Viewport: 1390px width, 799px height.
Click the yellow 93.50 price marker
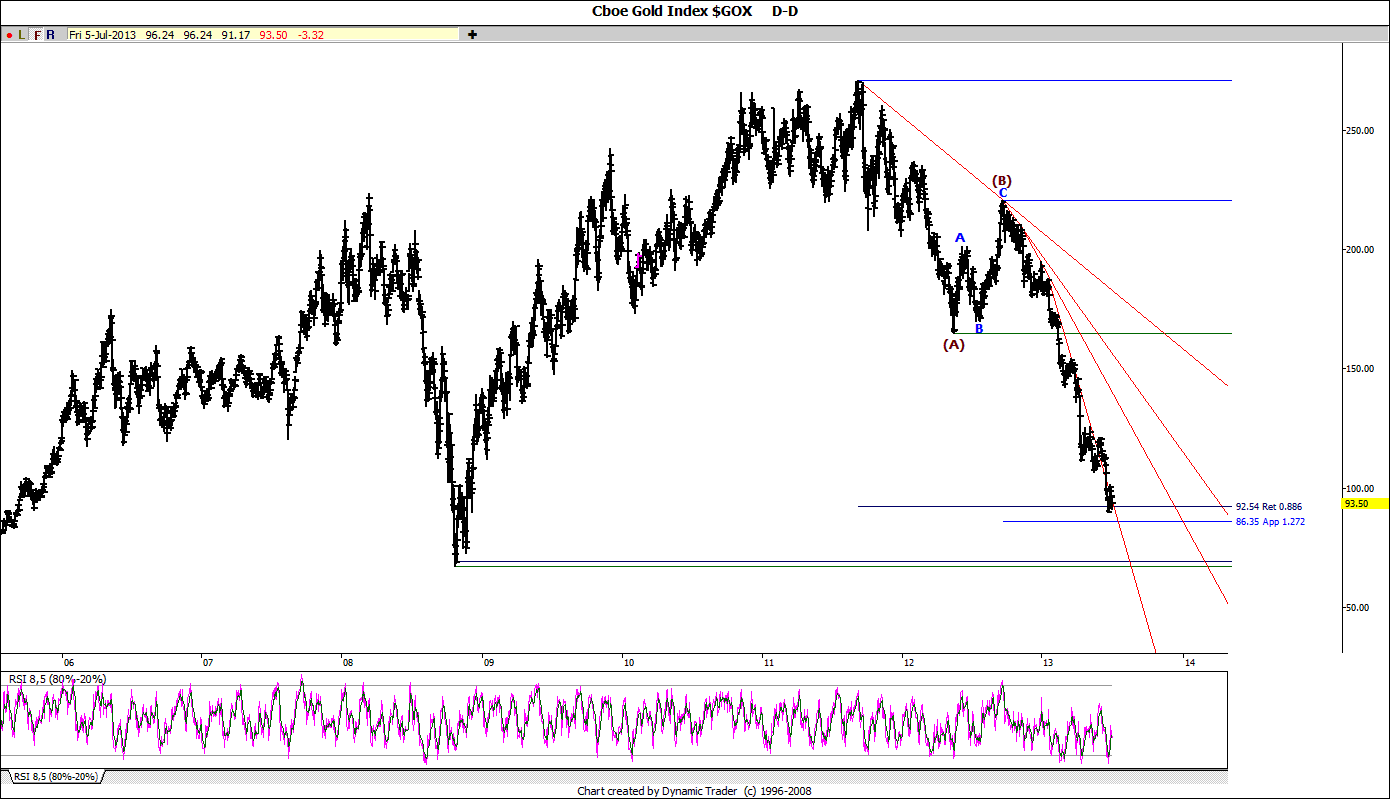click(x=1355, y=503)
